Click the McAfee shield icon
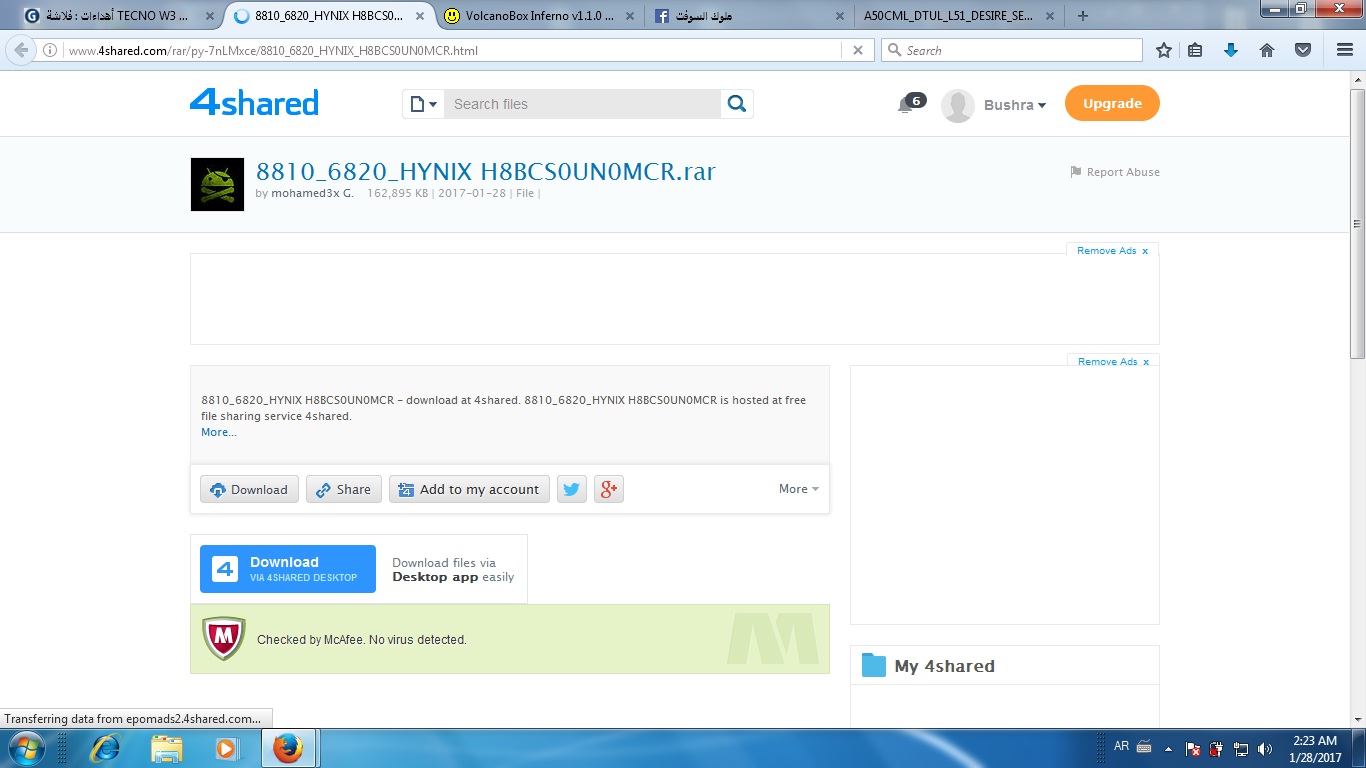The image size is (1366, 768). point(224,638)
